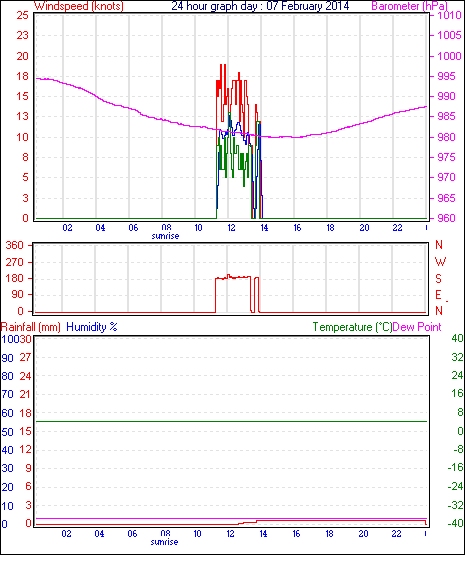The height and width of the screenshot is (563, 465).
Task: Click the sunrise marker under the bottom graph
Action: [164, 542]
